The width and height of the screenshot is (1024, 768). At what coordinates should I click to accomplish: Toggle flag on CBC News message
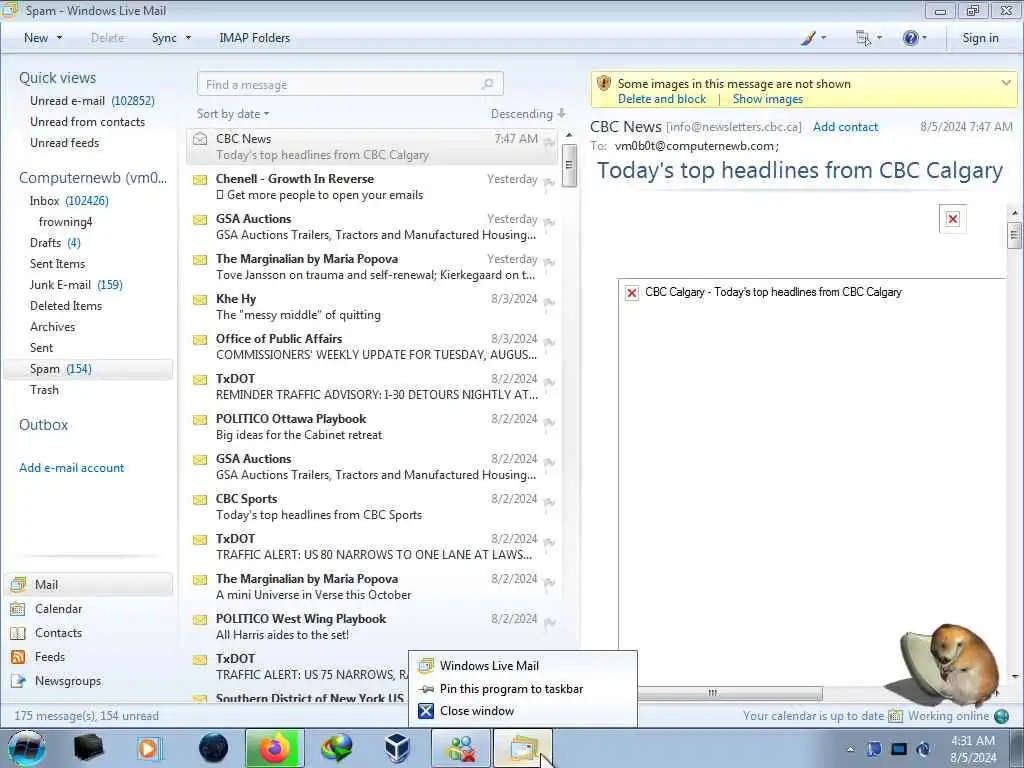pyautogui.click(x=549, y=142)
